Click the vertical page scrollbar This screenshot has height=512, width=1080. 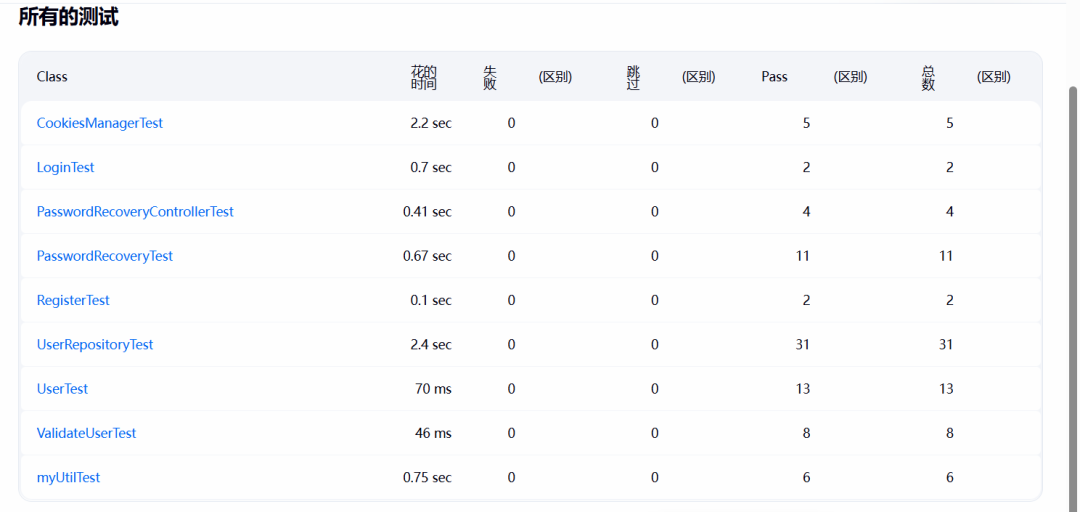click(x=1074, y=294)
